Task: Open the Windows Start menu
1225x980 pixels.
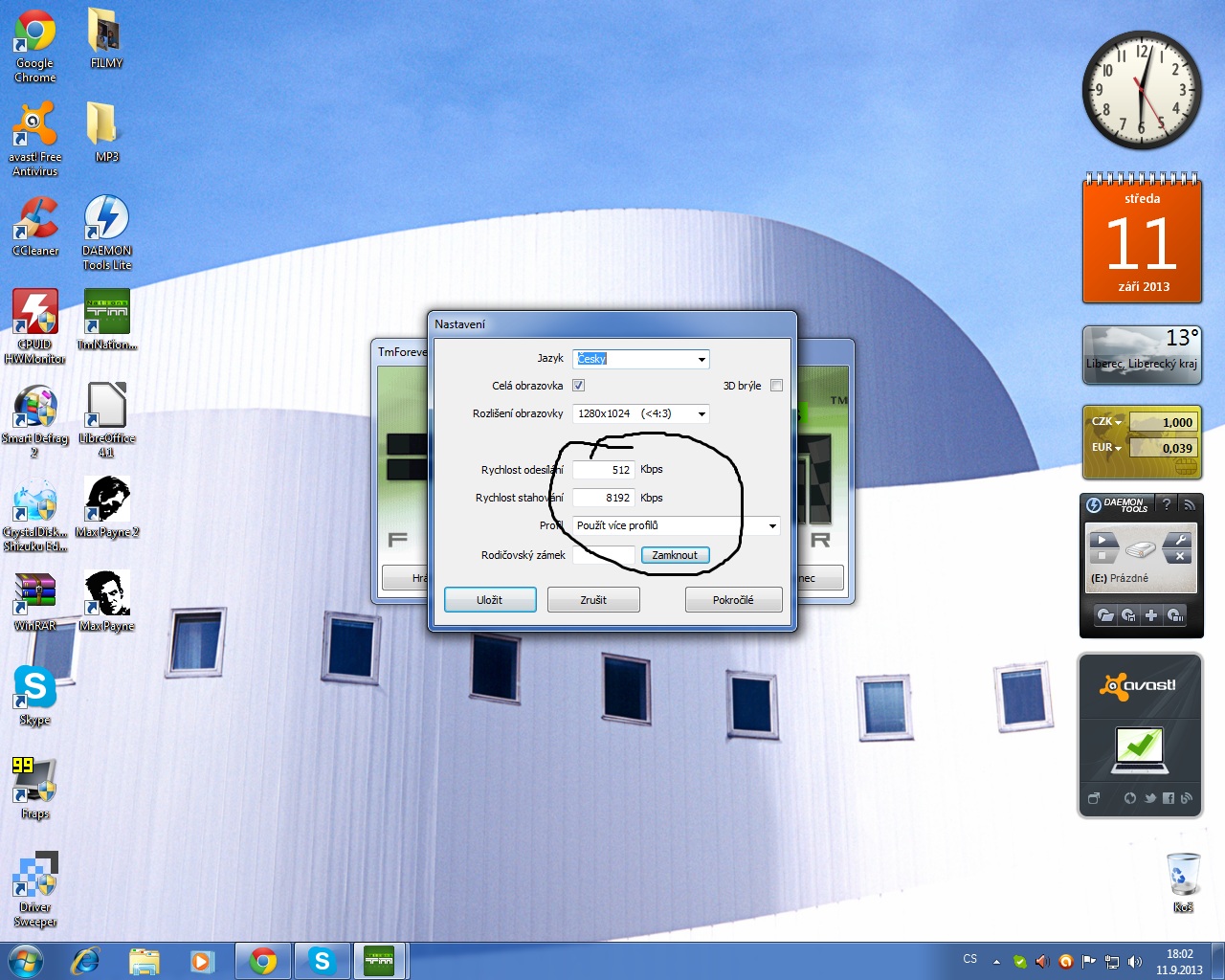Action: pos(26,961)
